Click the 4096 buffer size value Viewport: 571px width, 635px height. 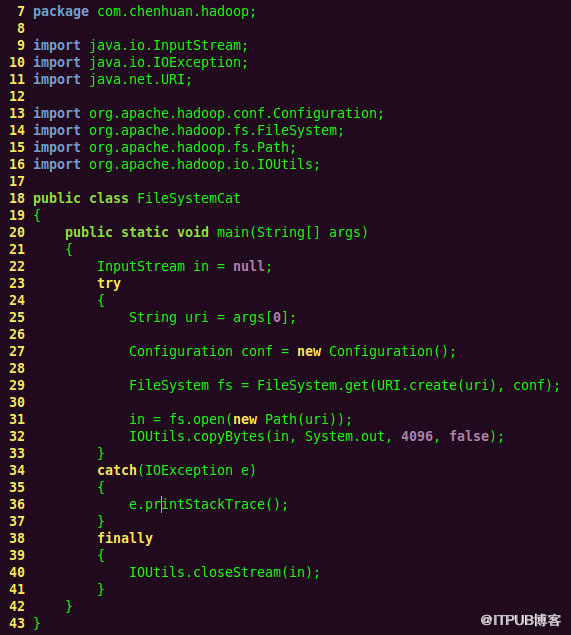point(417,437)
